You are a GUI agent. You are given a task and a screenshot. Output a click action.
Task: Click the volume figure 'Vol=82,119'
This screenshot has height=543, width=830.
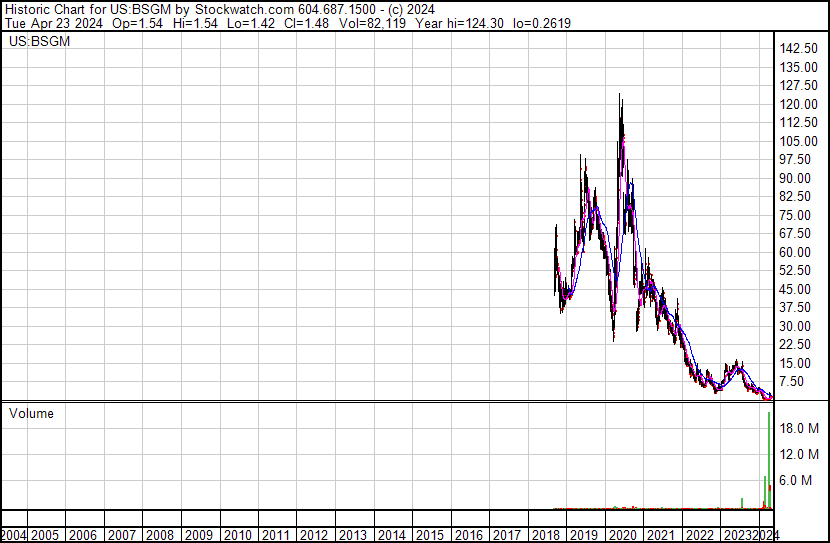pos(372,23)
